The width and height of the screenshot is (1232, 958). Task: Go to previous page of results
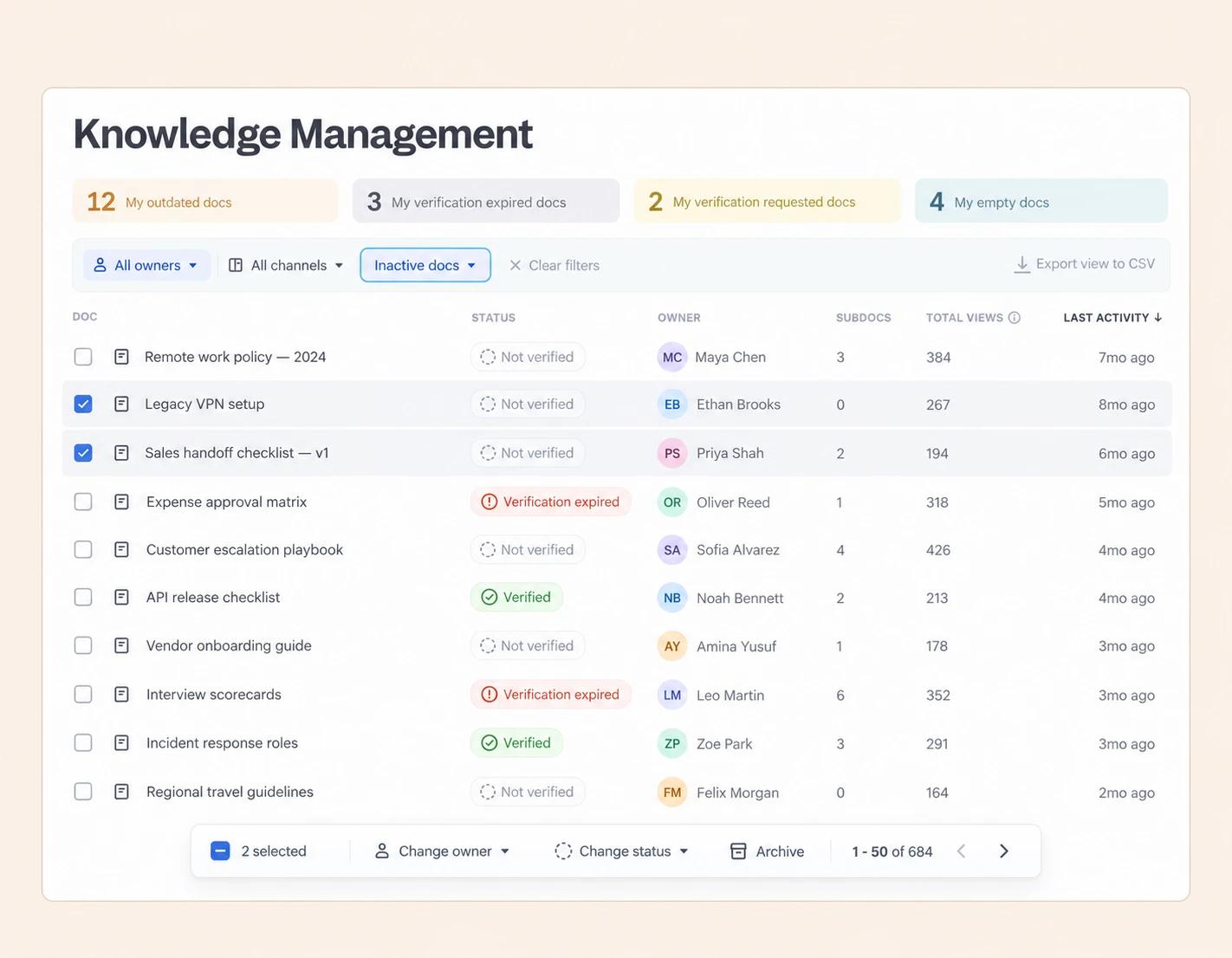(961, 851)
